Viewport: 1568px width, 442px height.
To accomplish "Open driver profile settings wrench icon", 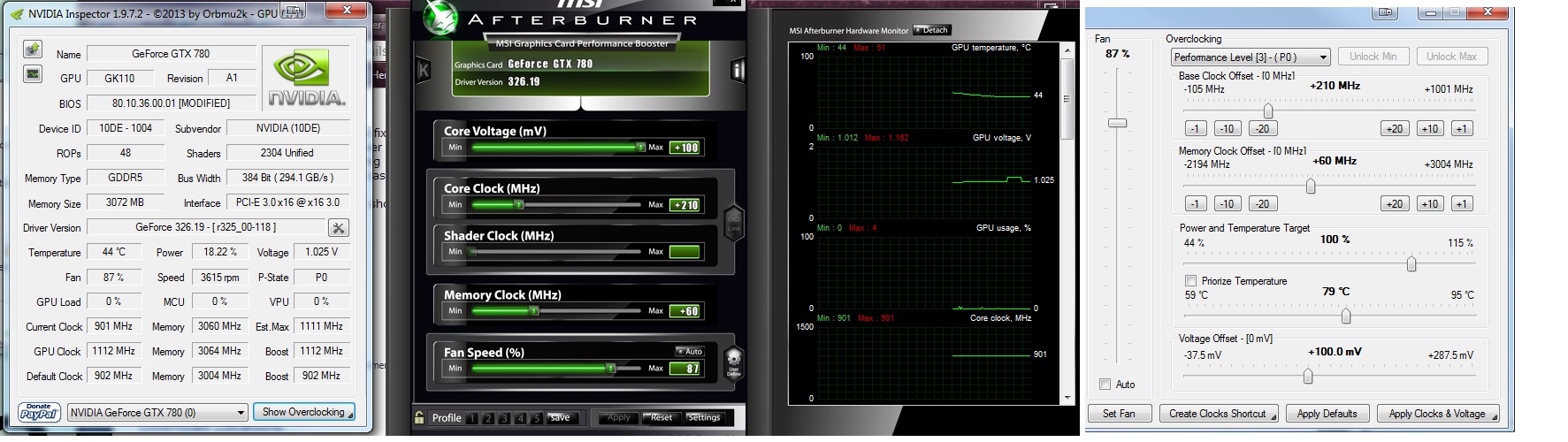I will (x=339, y=228).
